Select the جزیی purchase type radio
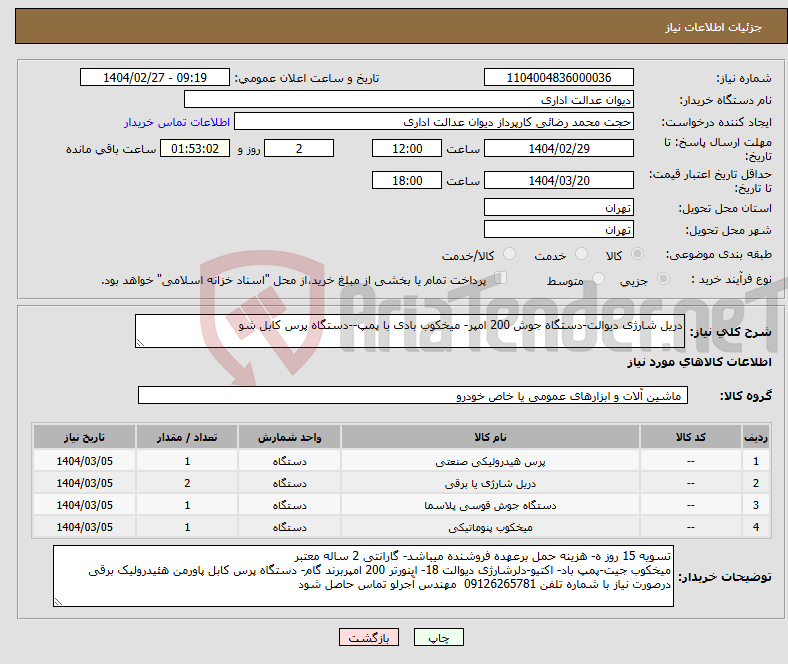 [x=663, y=278]
